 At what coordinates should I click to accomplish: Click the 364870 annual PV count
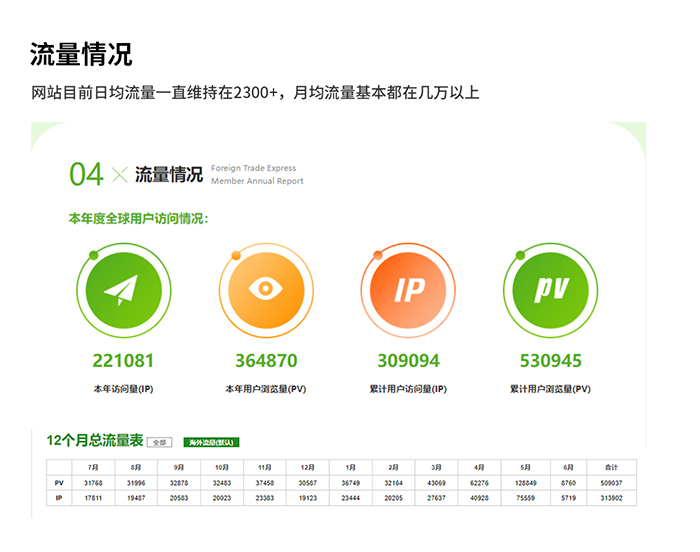[266, 361]
